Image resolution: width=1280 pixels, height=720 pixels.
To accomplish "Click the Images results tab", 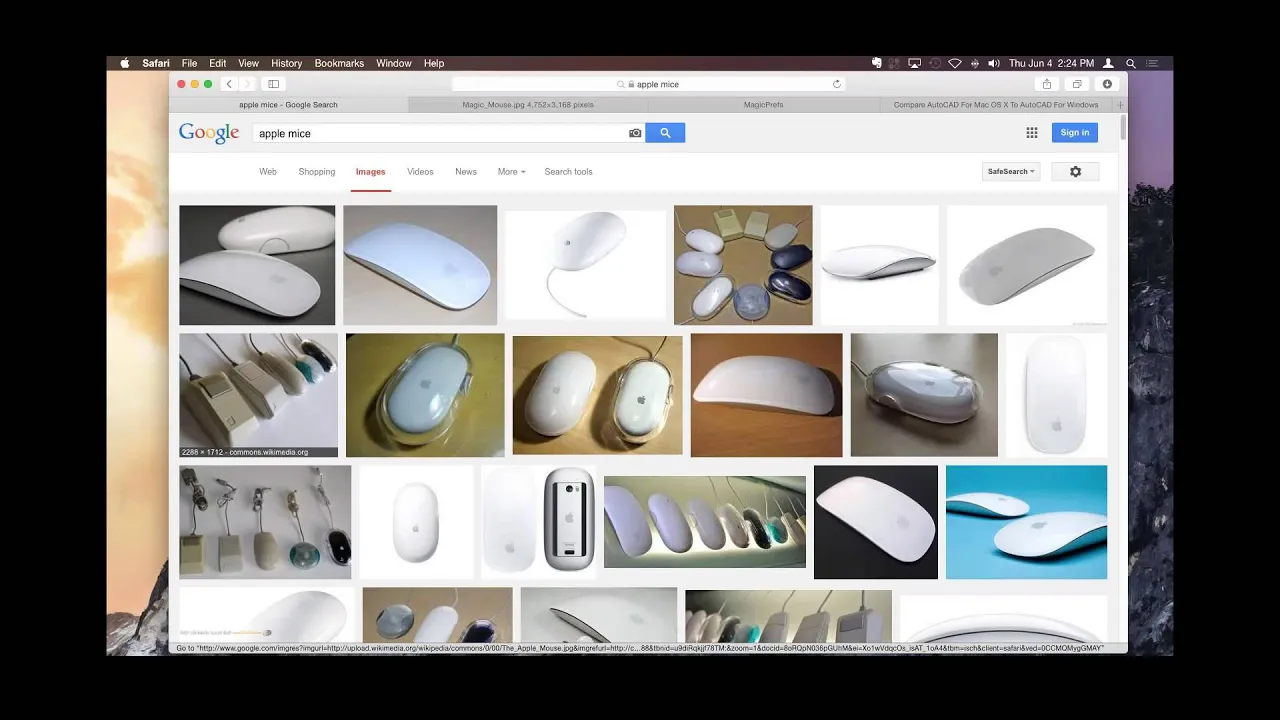I will [x=370, y=172].
